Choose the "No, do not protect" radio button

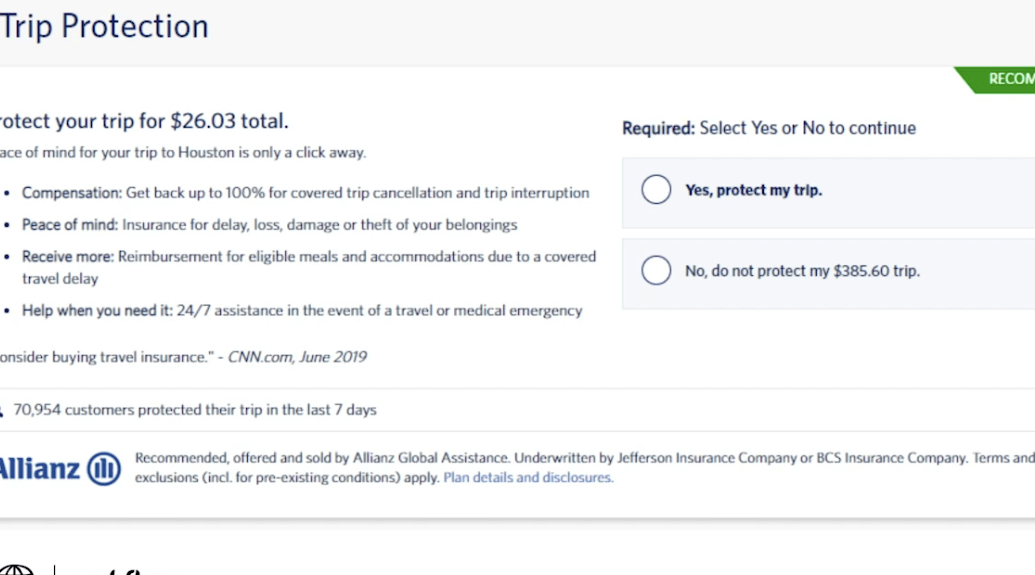tap(656, 270)
